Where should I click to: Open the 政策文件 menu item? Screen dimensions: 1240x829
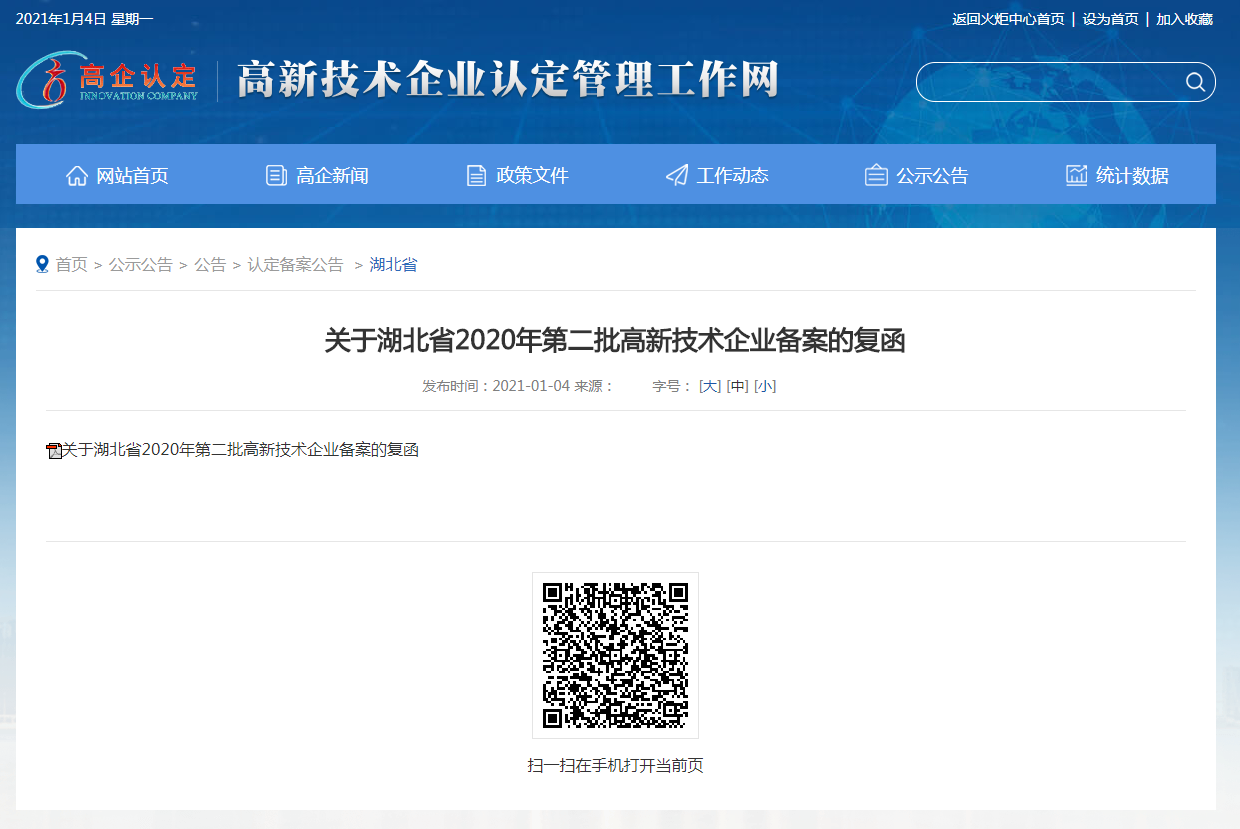532,176
